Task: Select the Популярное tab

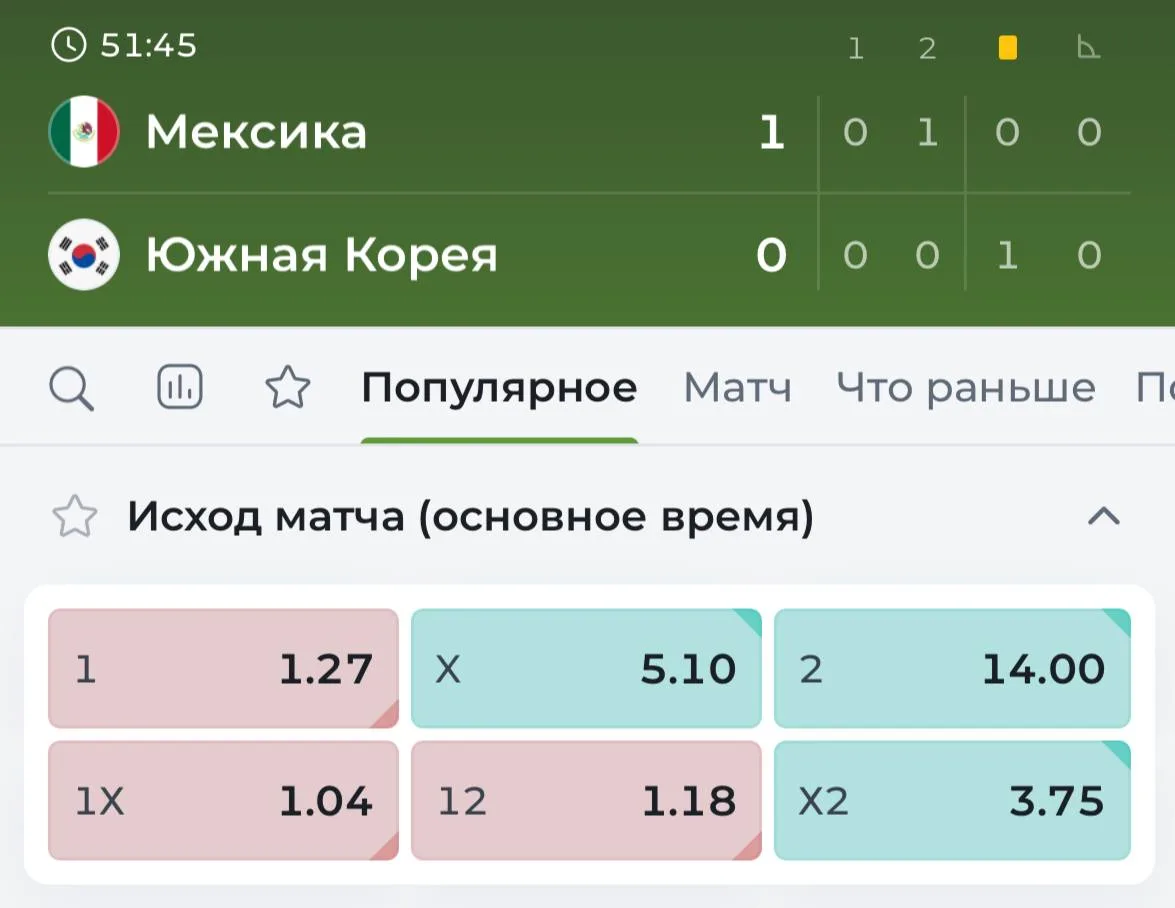Action: 499,388
